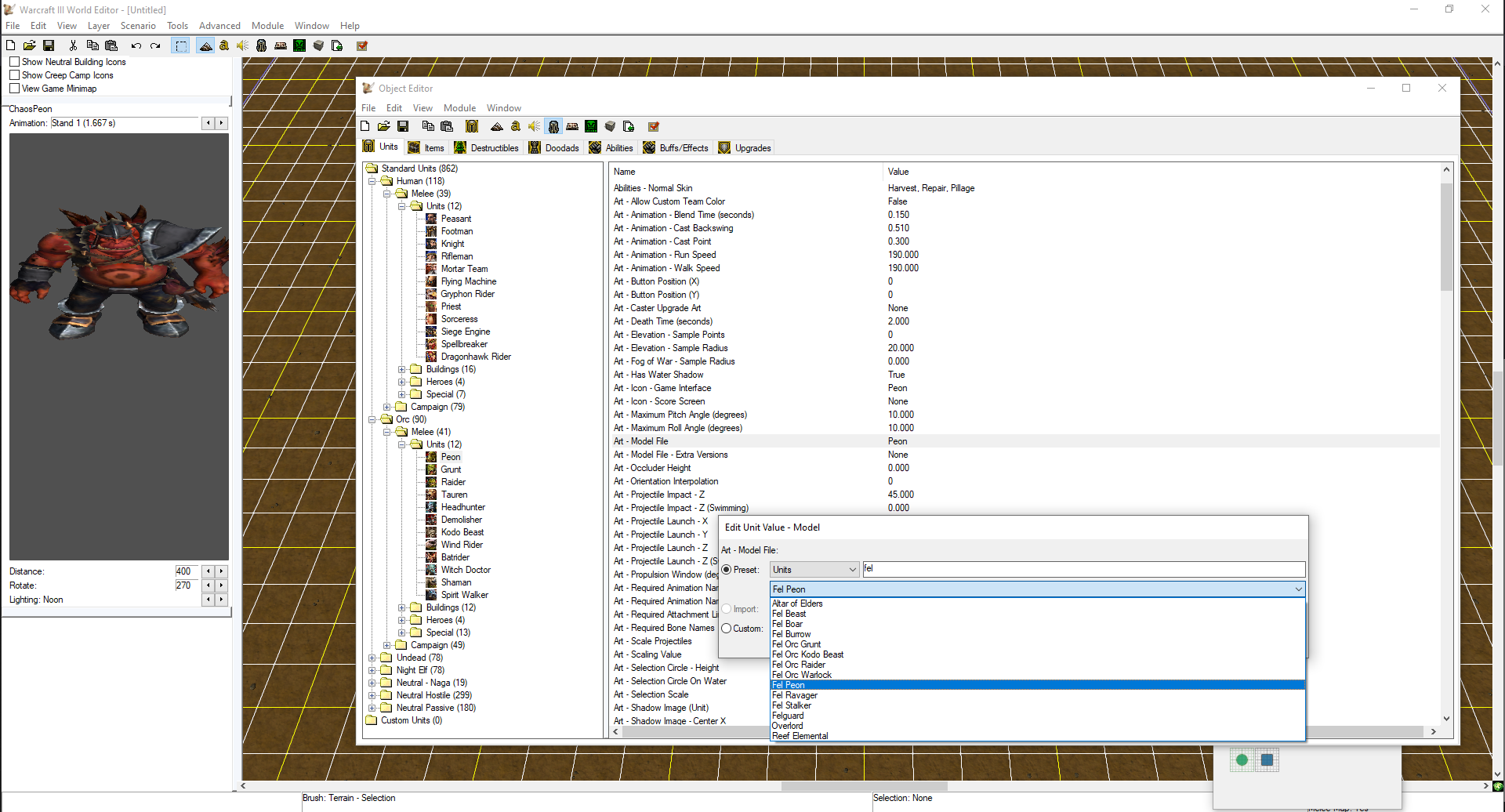Click the Terrain Editor icon in main toolbar
Viewport: 1505px width, 812px height.
pyautogui.click(x=205, y=46)
